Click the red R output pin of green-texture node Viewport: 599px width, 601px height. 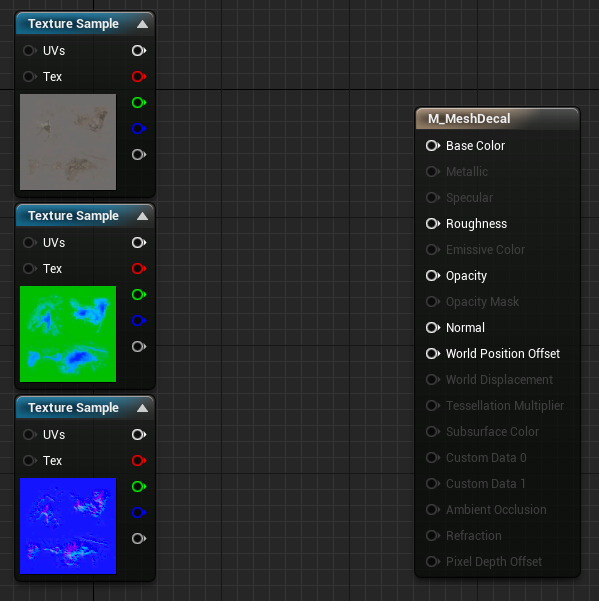pyautogui.click(x=139, y=269)
